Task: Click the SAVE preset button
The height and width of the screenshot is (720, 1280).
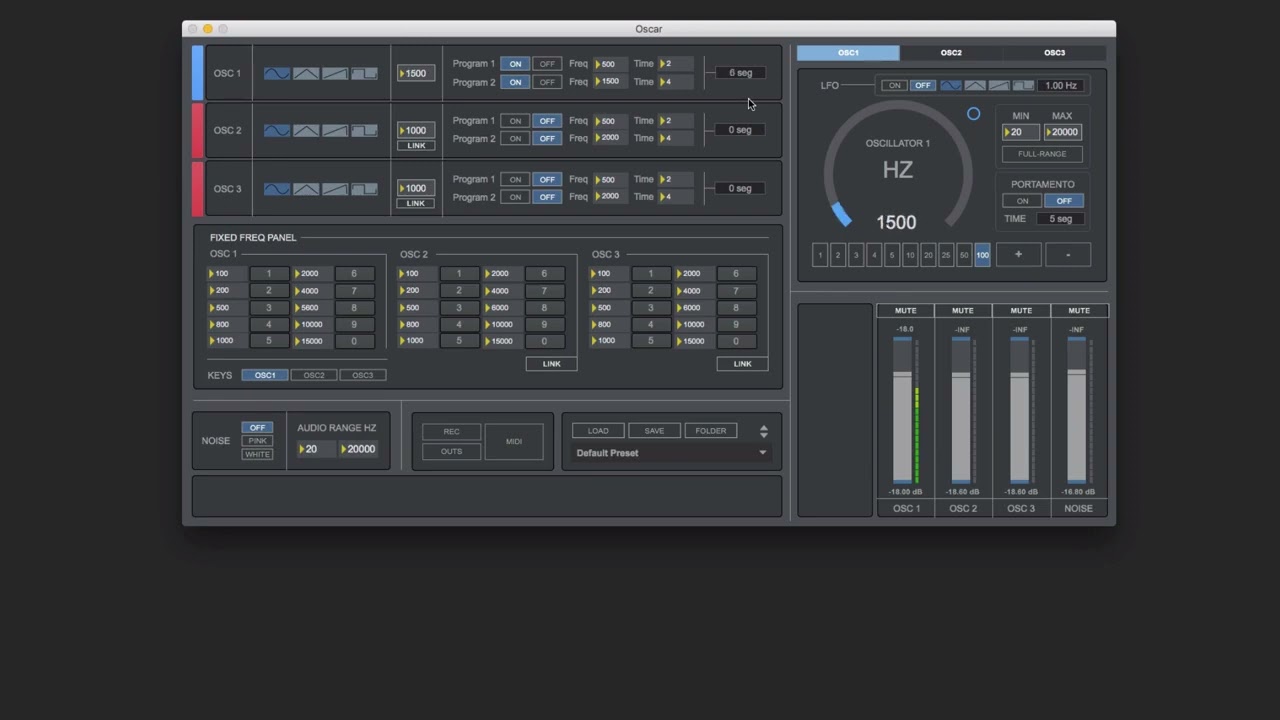Action: (x=654, y=431)
